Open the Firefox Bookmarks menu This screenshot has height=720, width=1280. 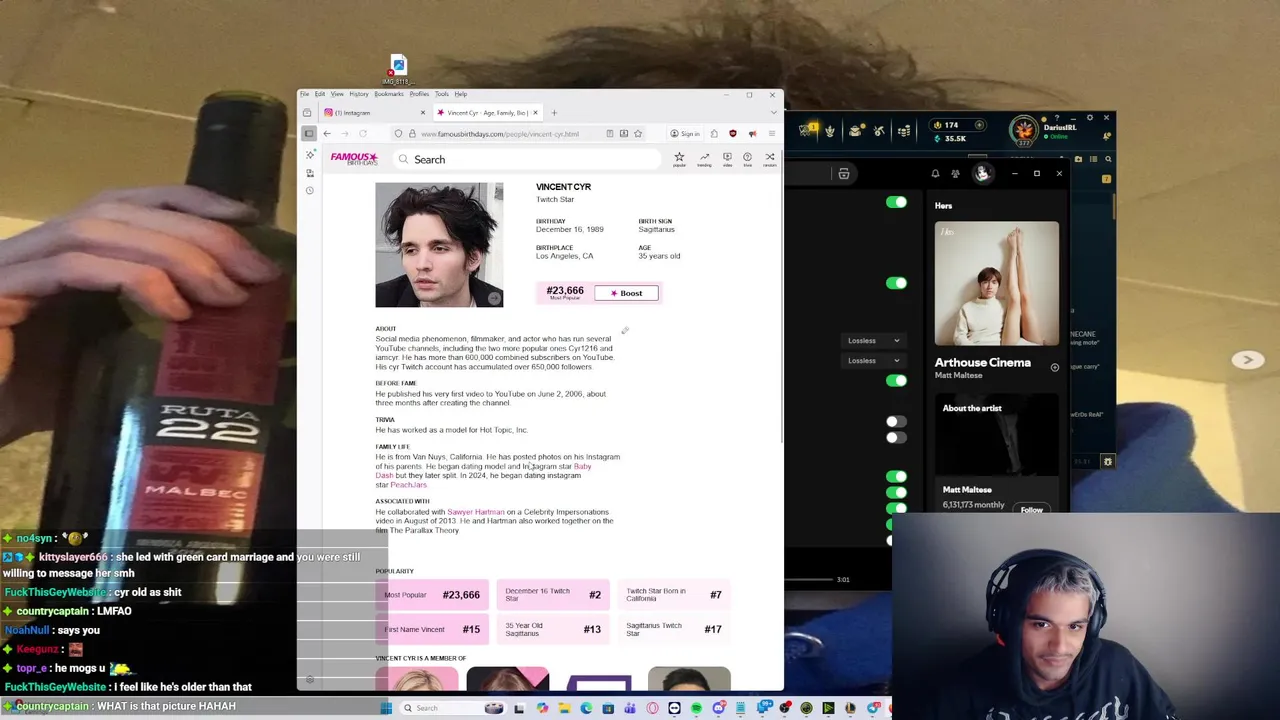point(389,94)
